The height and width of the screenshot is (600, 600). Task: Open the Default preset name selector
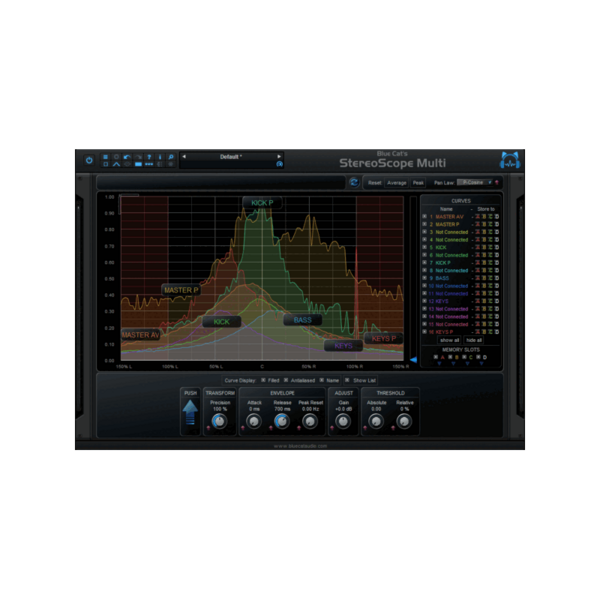pyautogui.click(x=231, y=157)
